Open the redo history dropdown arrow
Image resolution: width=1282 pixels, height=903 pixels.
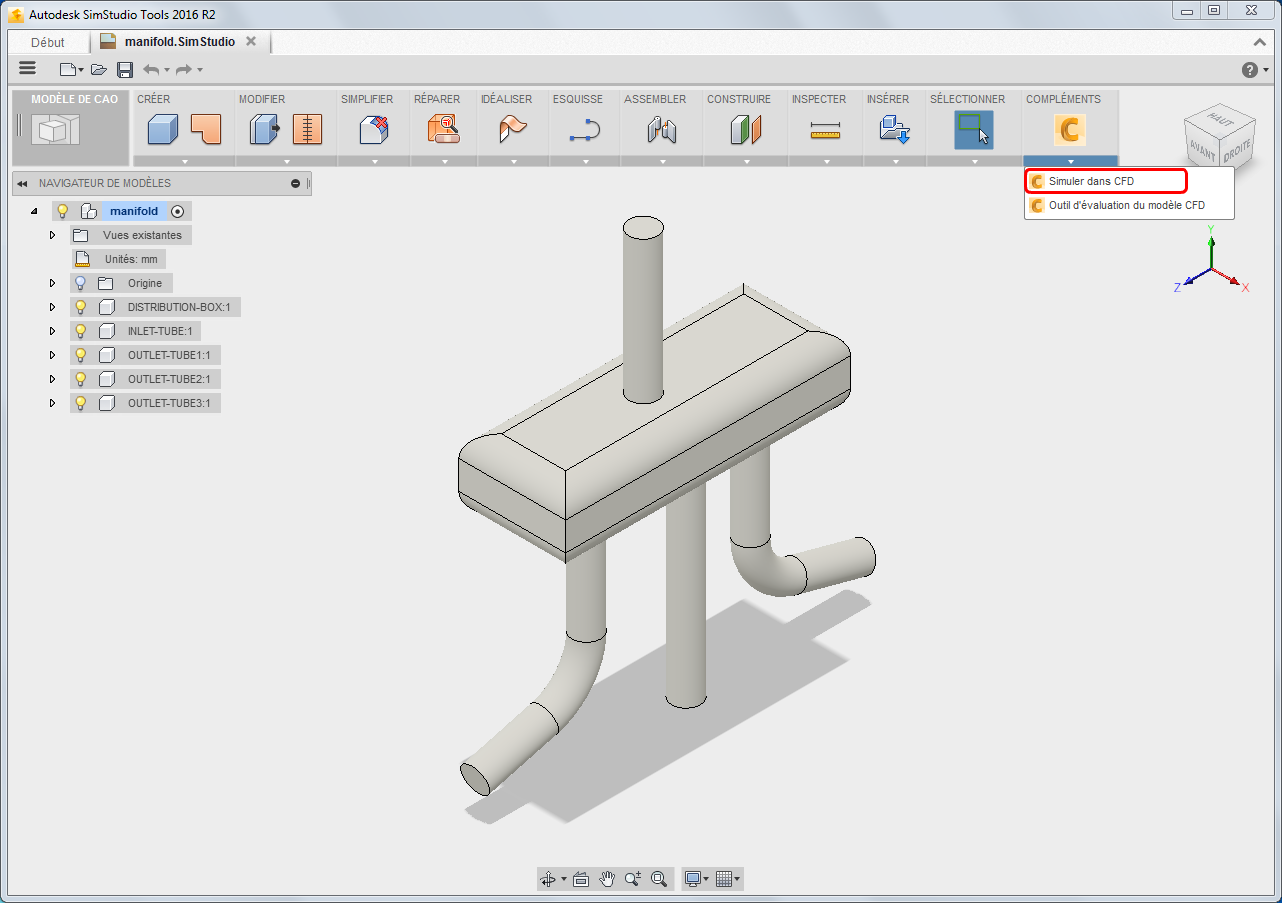[x=200, y=69]
